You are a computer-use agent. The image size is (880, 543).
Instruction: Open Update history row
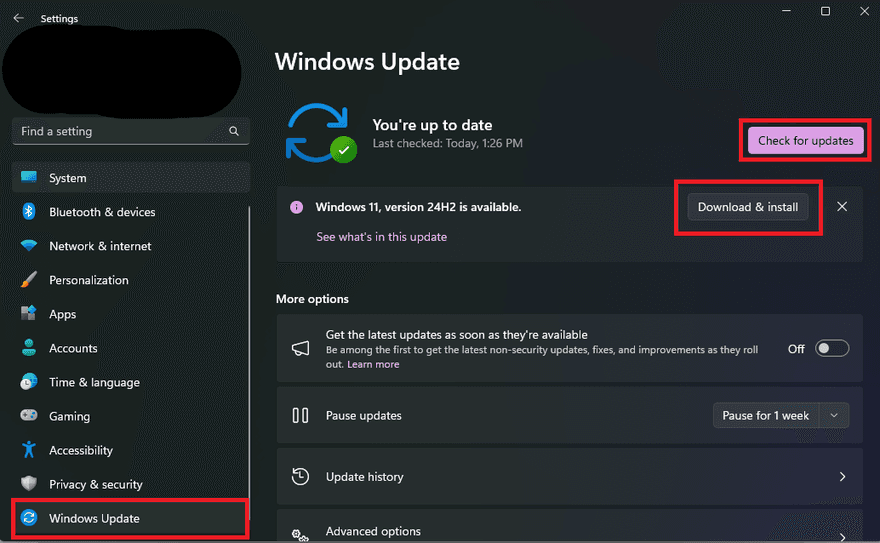point(569,476)
